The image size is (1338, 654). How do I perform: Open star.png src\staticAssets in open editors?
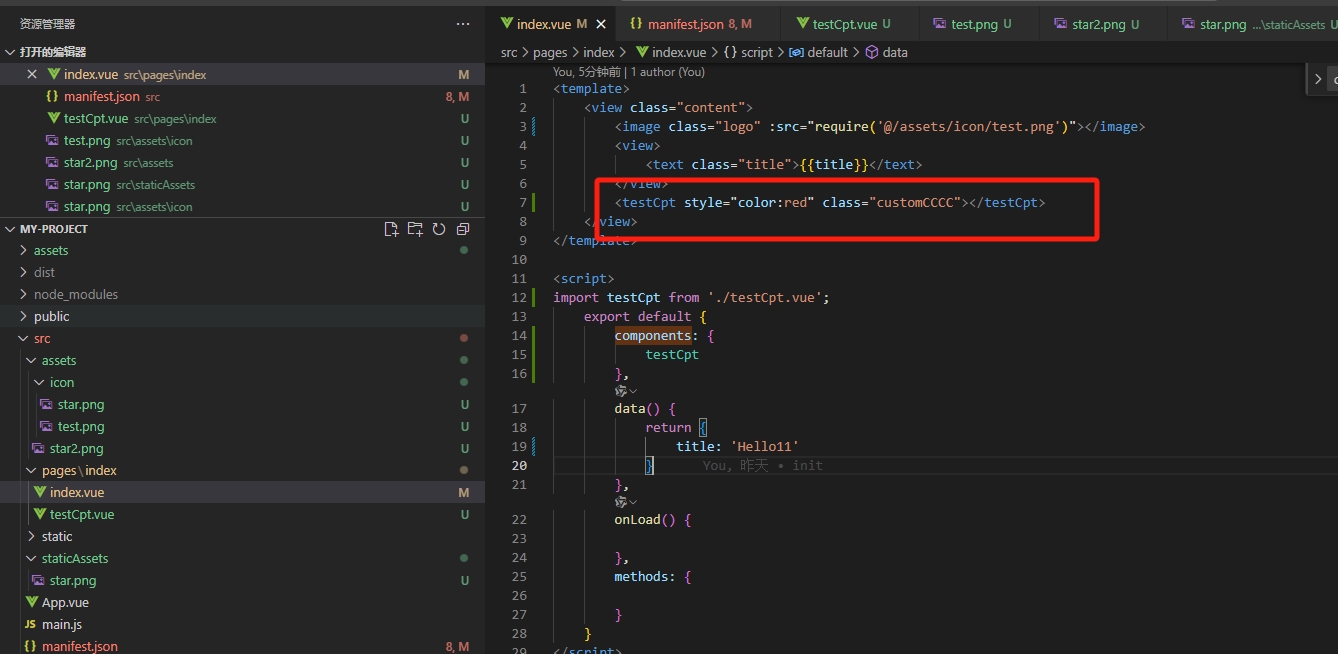click(x=242, y=185)
